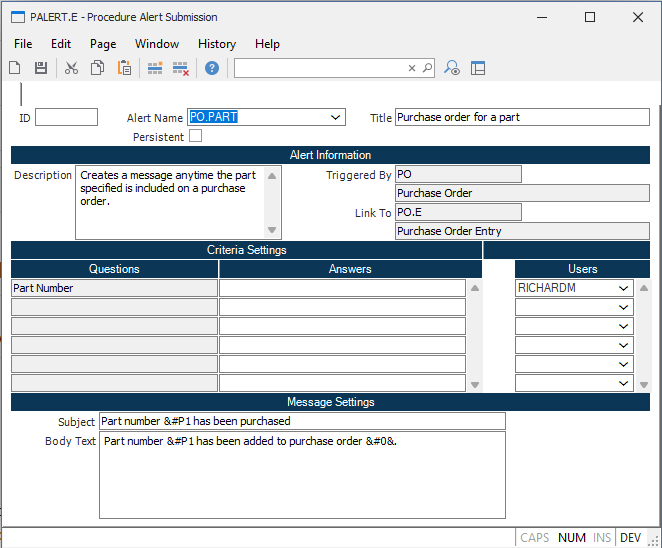Open the History menu

[217, 44]
